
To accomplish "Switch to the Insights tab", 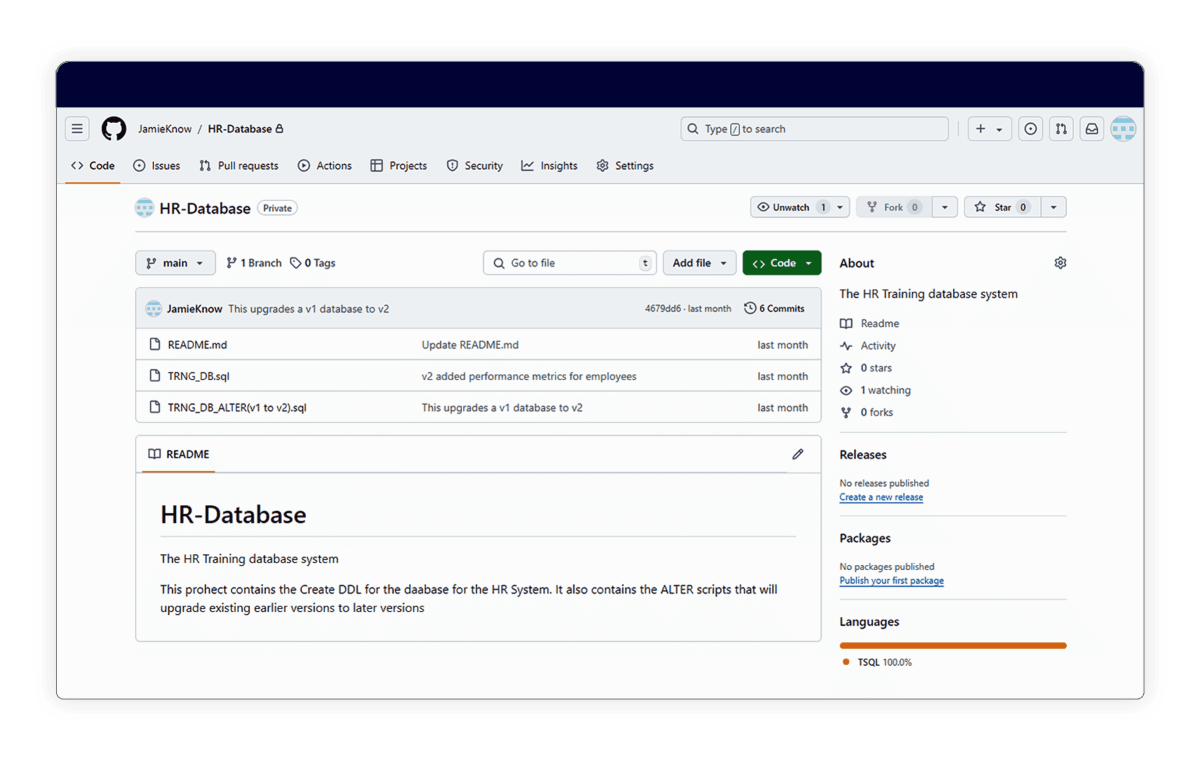I will 550,166.
